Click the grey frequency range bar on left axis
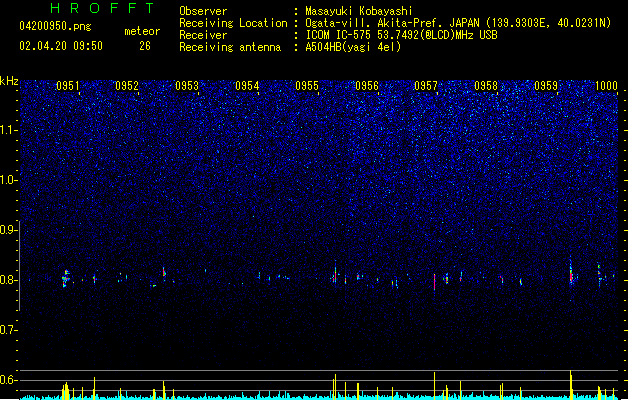This screenshot has height=400, width=629. coord(19,265)
